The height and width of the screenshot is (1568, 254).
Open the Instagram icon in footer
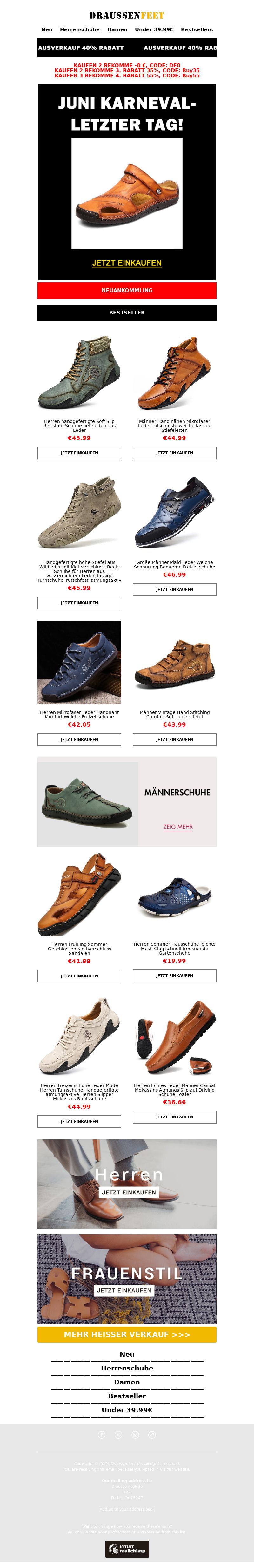click(135, 1435)
